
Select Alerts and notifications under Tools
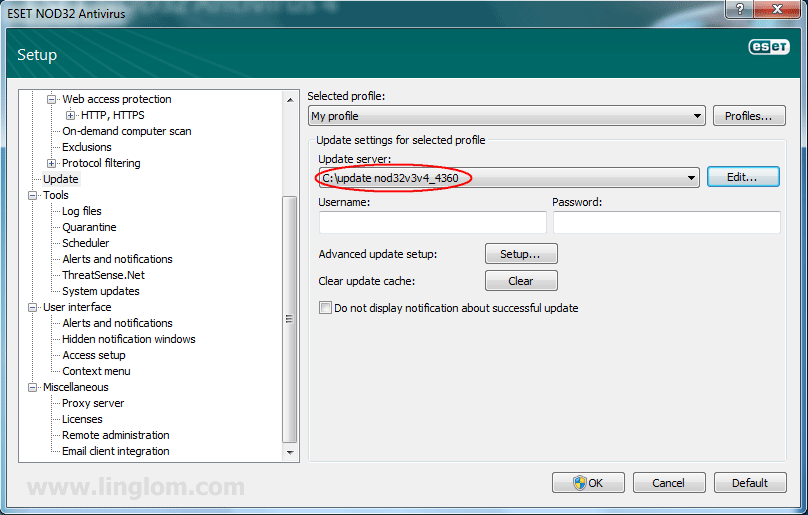coord(117,259)
